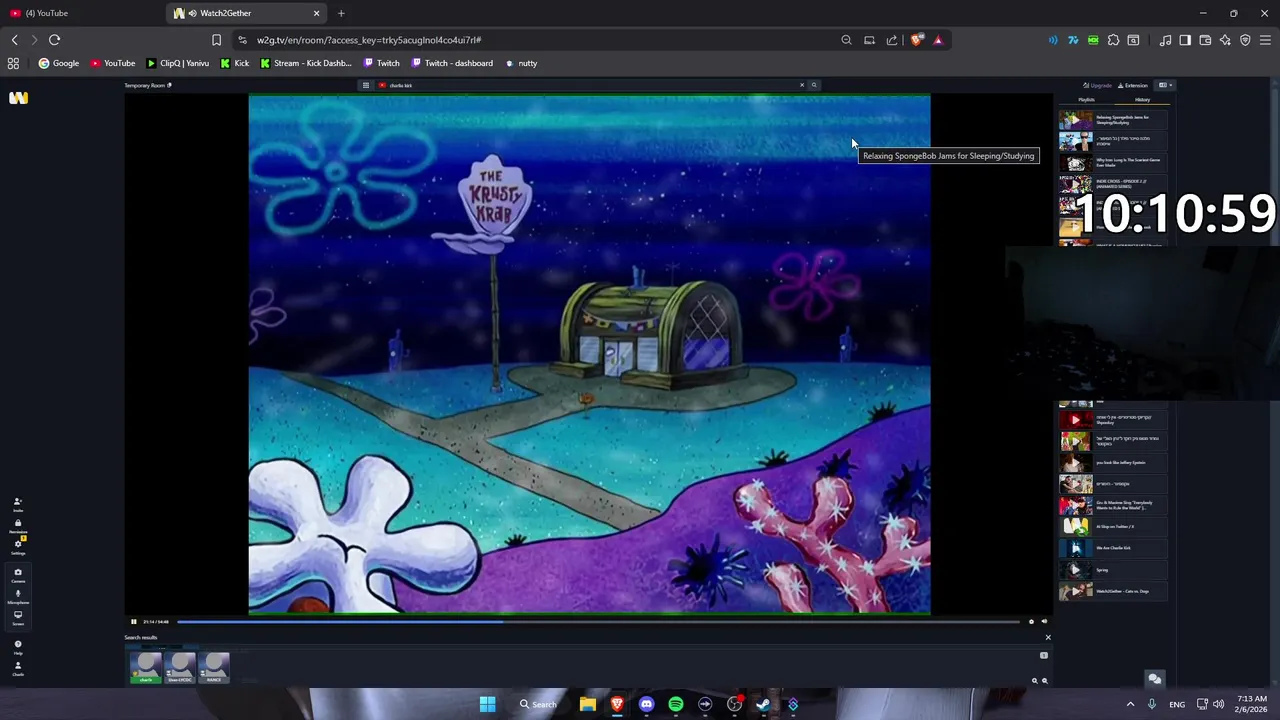Switch to the History tab

point(1142,100)
